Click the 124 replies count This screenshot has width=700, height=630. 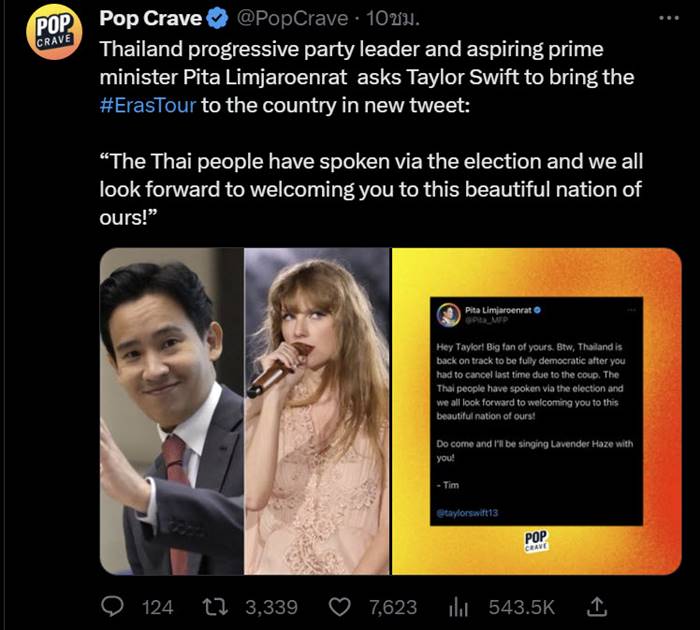[158, 606]
